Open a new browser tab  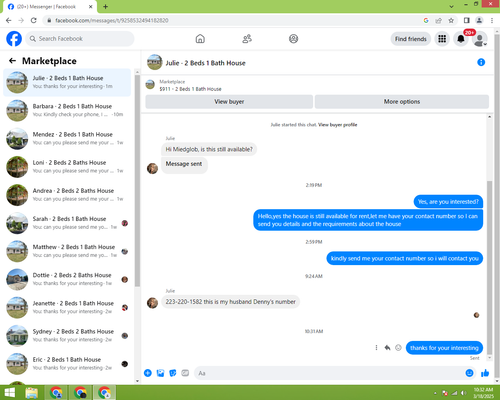(x=105, y=7)
